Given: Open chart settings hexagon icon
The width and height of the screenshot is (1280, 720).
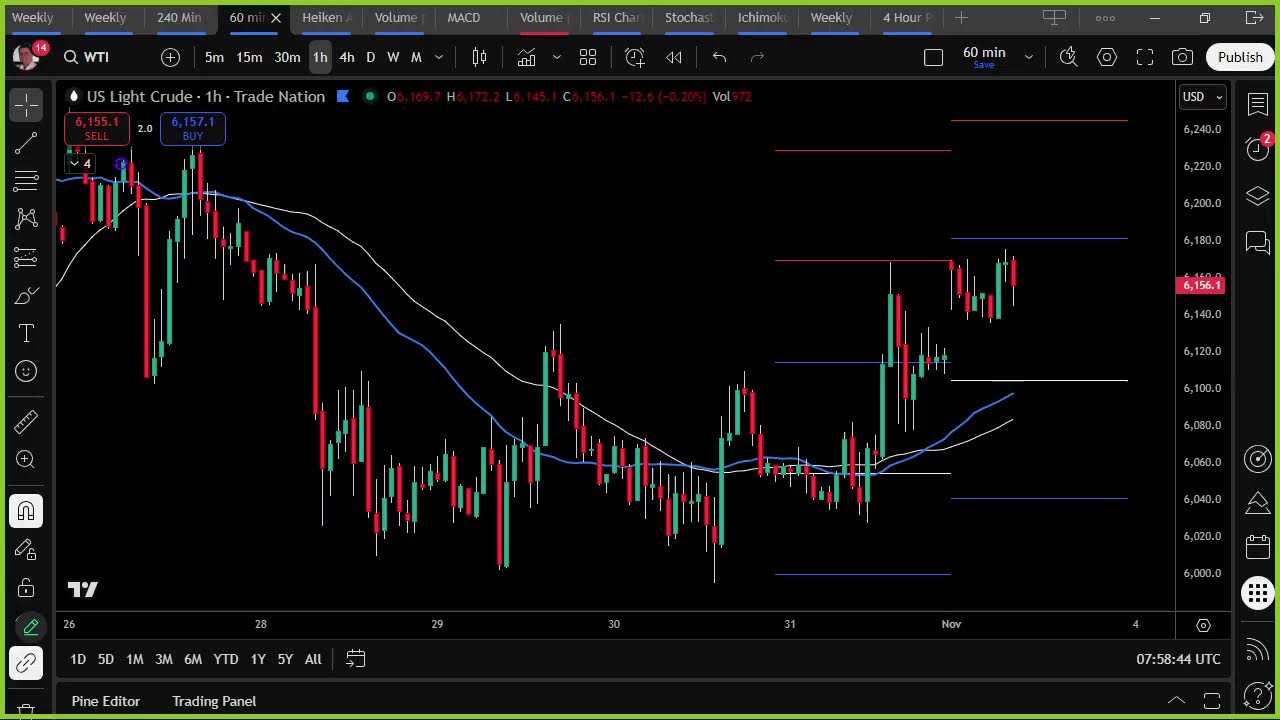Looking at the screenshot, I should [x=1107, y=57].
